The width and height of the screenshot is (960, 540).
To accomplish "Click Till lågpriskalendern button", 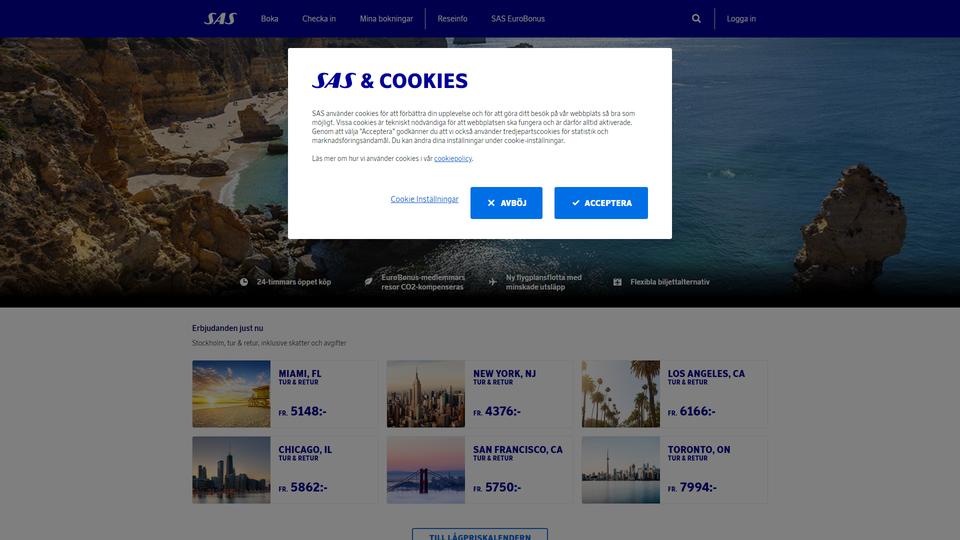I will [480, 534].
